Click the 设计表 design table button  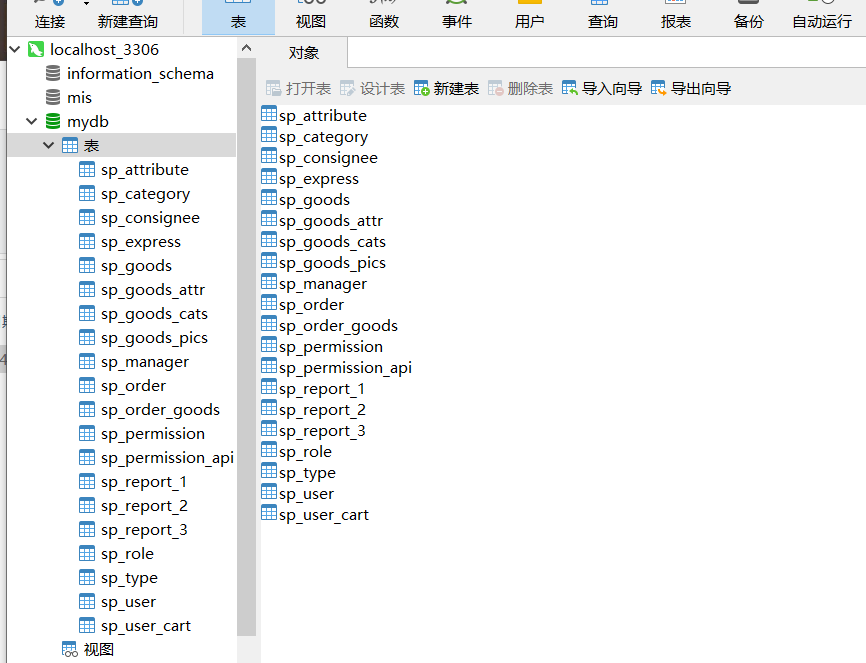[x=372, y=88]
